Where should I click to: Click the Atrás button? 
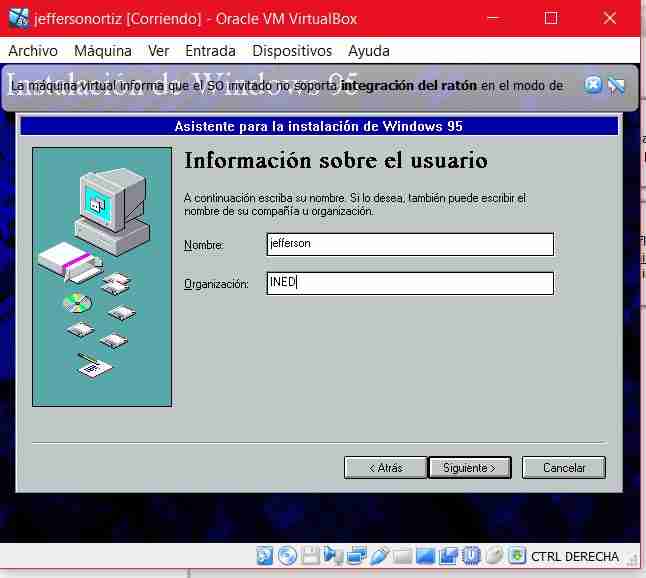385,468
